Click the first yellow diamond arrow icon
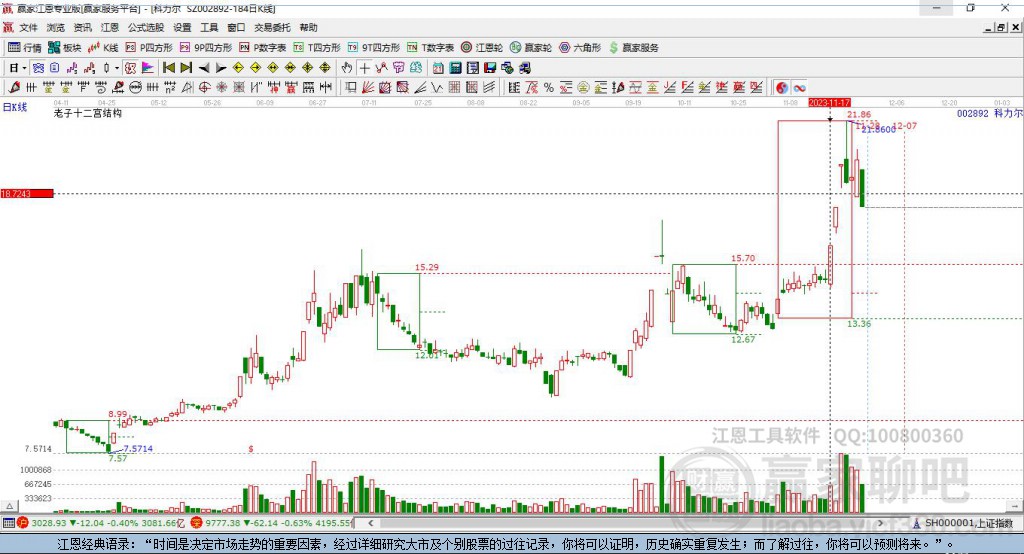Image resolution: width=1024 pixels, height=554 pixels. pos(238,68)
